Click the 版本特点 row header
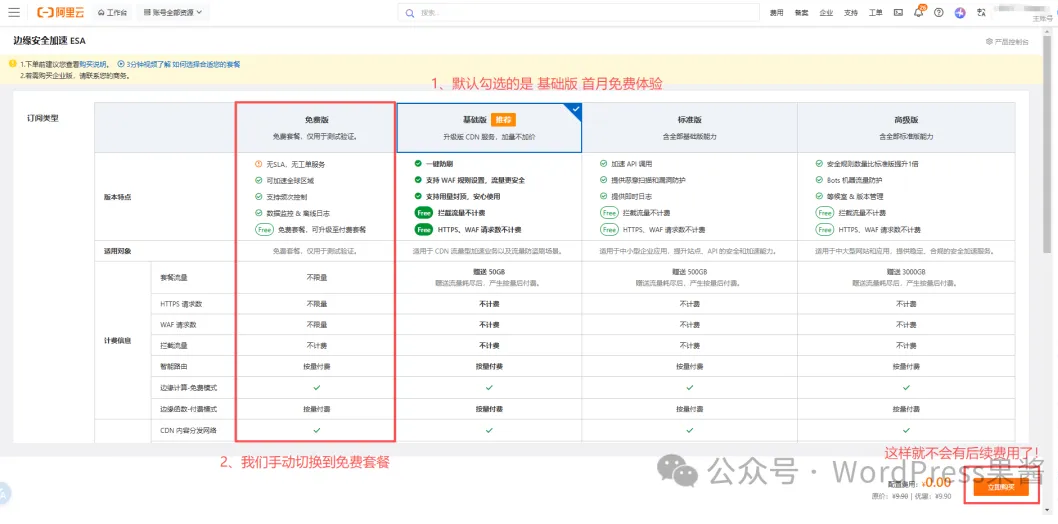The image size is (1058, 524). (119, 197)
